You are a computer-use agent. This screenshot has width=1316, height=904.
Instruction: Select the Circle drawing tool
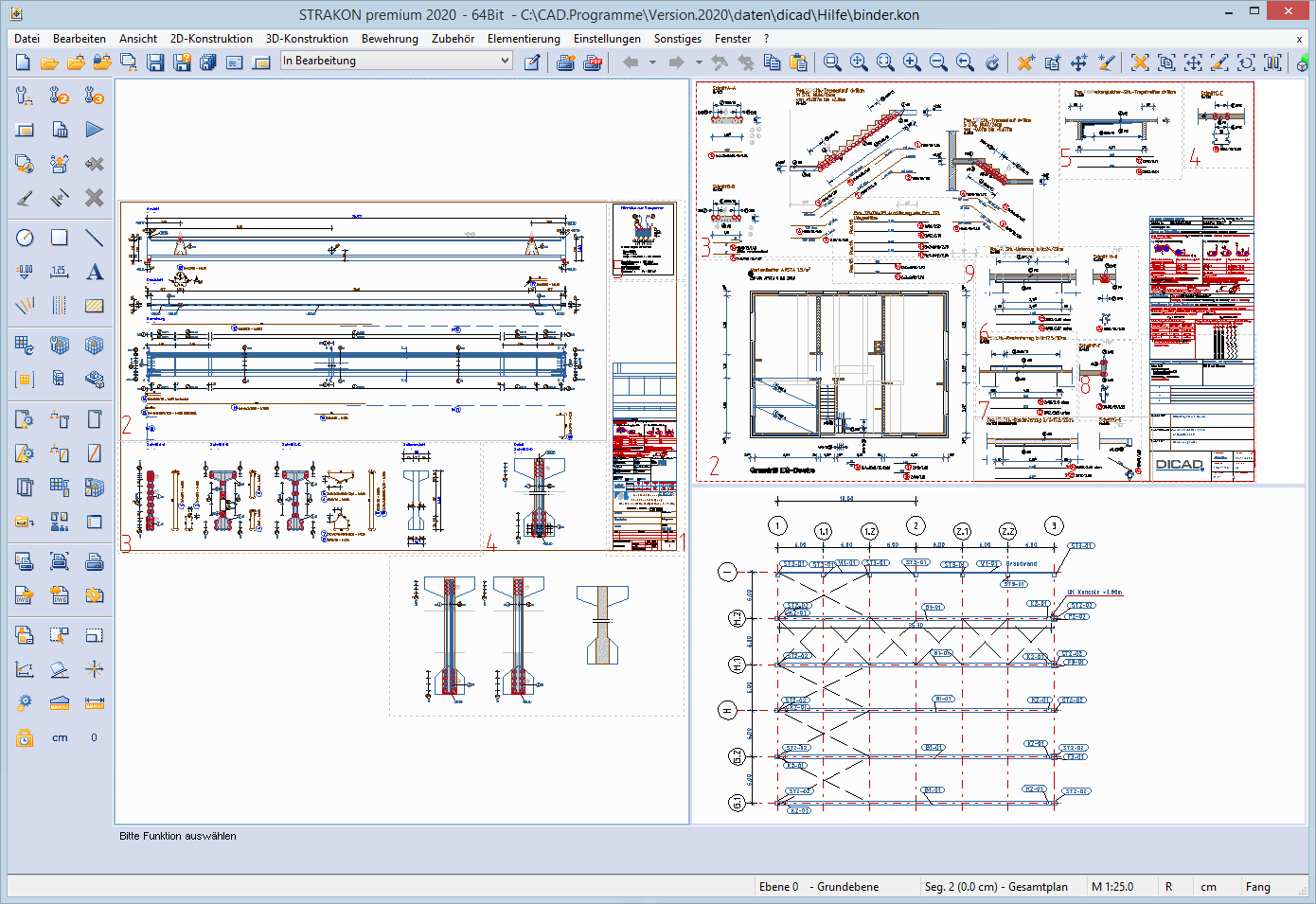(25, 238)
